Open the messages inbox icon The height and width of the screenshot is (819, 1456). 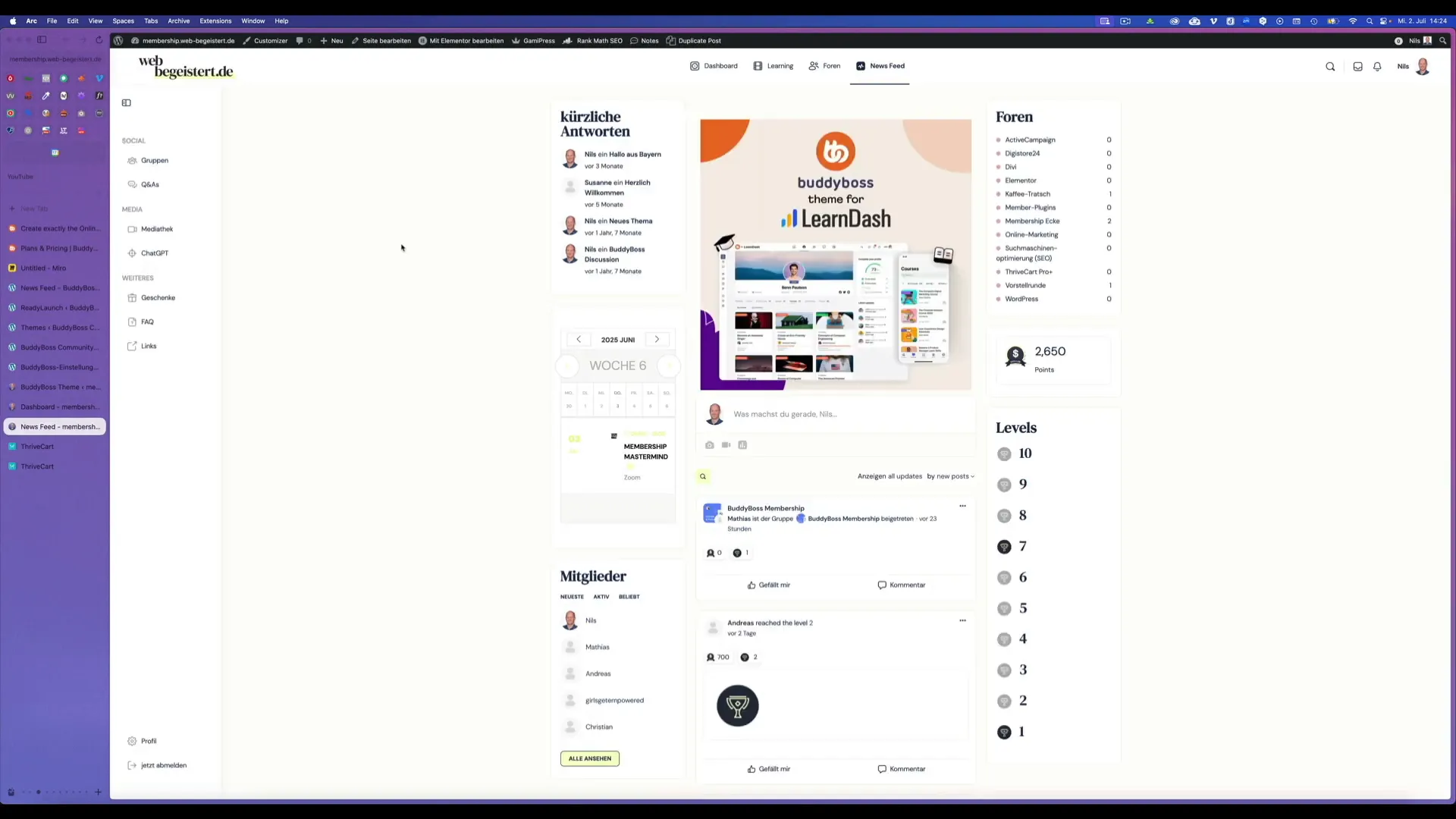tap(1357, 67)
